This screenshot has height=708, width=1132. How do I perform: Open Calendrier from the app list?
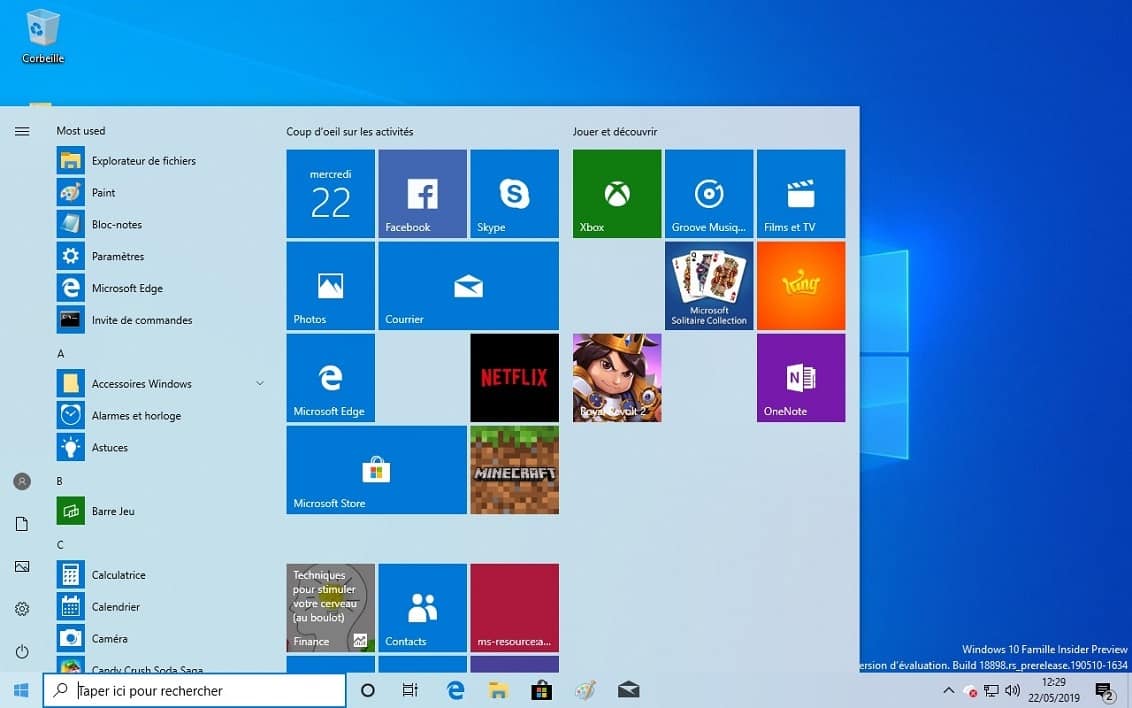(160, 607)
